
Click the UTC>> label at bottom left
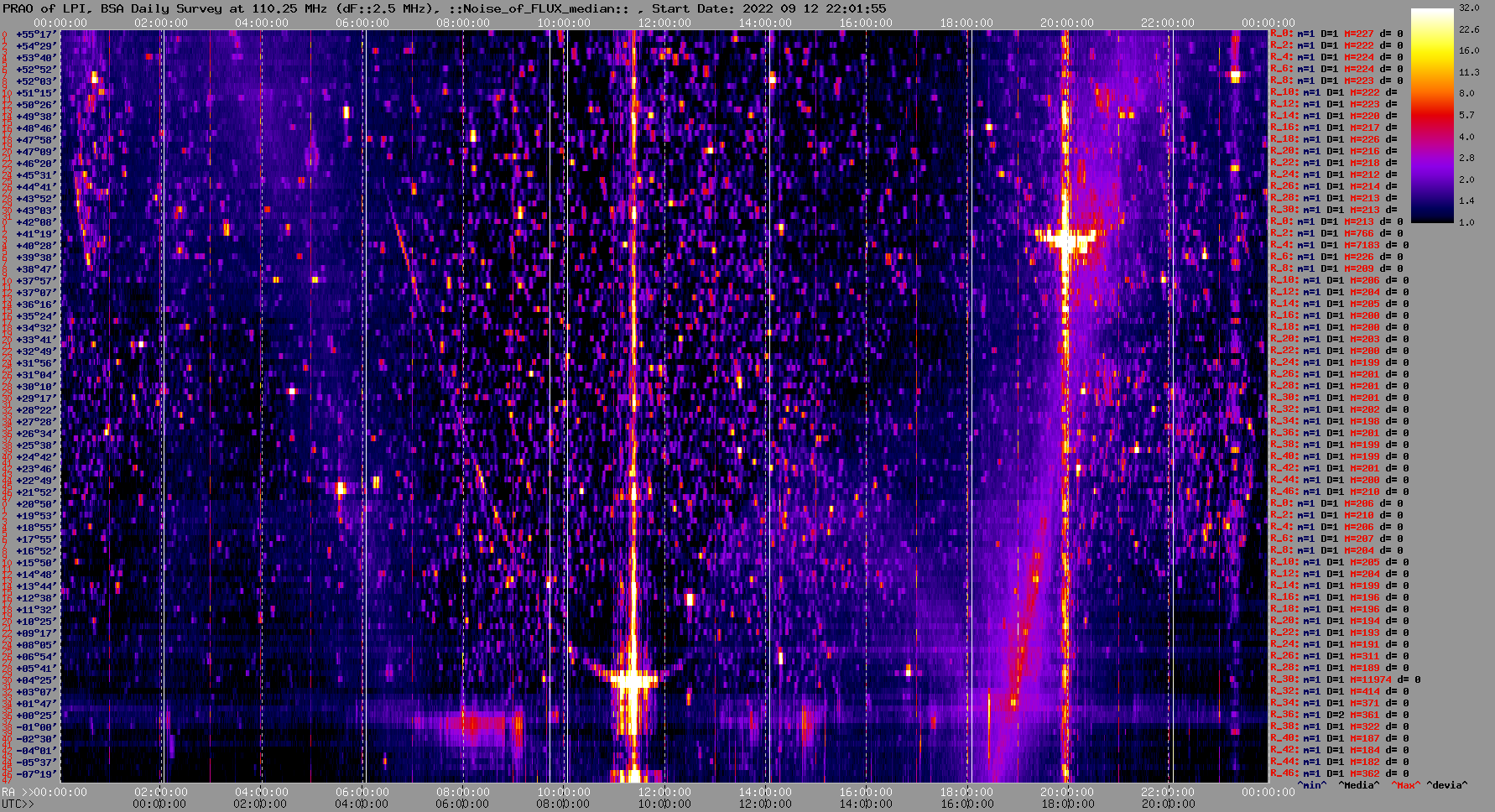[18, 804]
